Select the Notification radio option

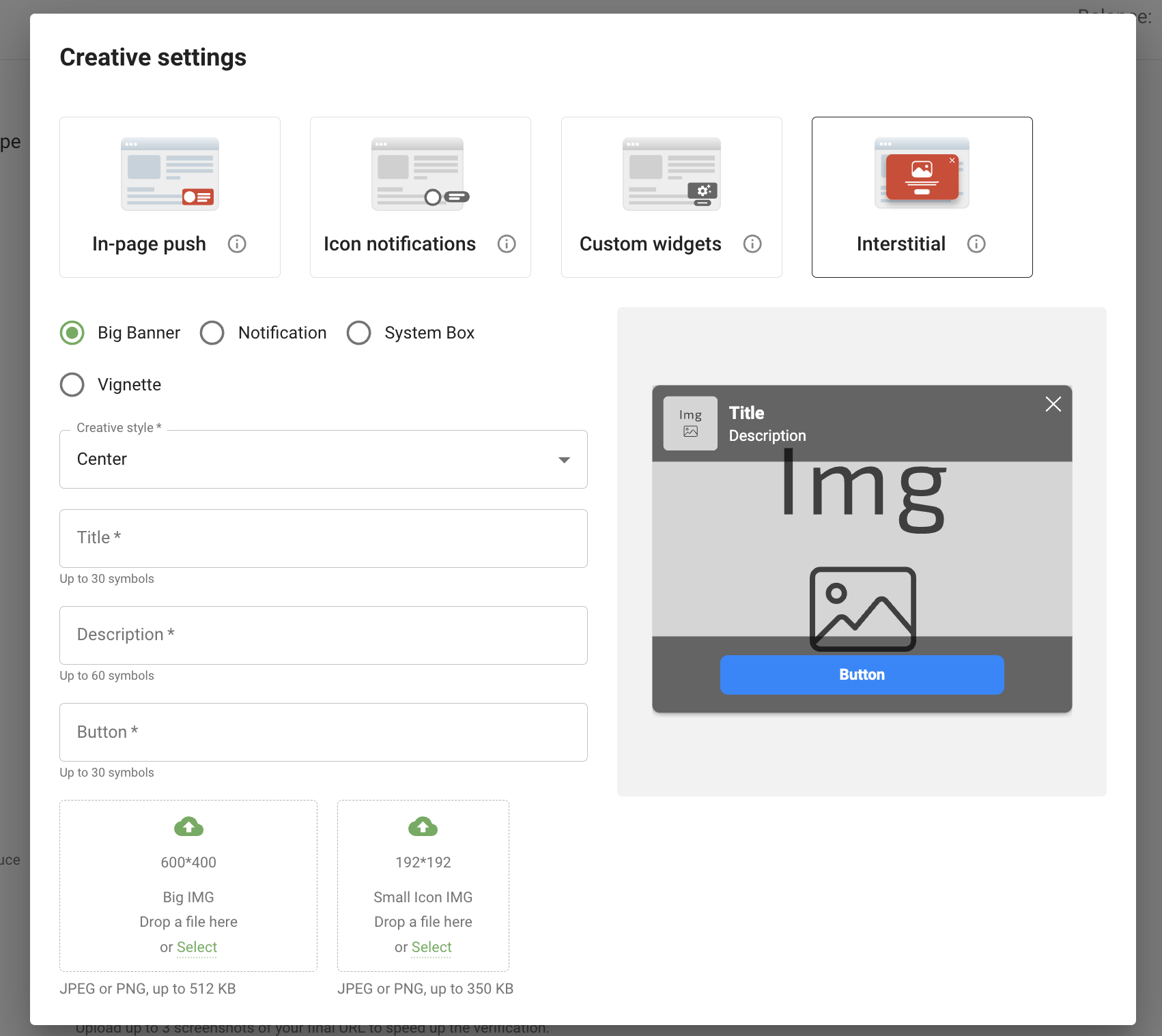point(212,333)
